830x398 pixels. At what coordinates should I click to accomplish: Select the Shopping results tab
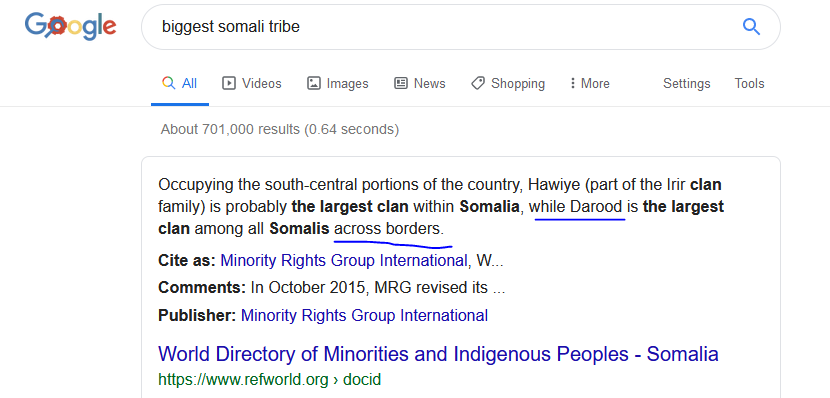508,83
